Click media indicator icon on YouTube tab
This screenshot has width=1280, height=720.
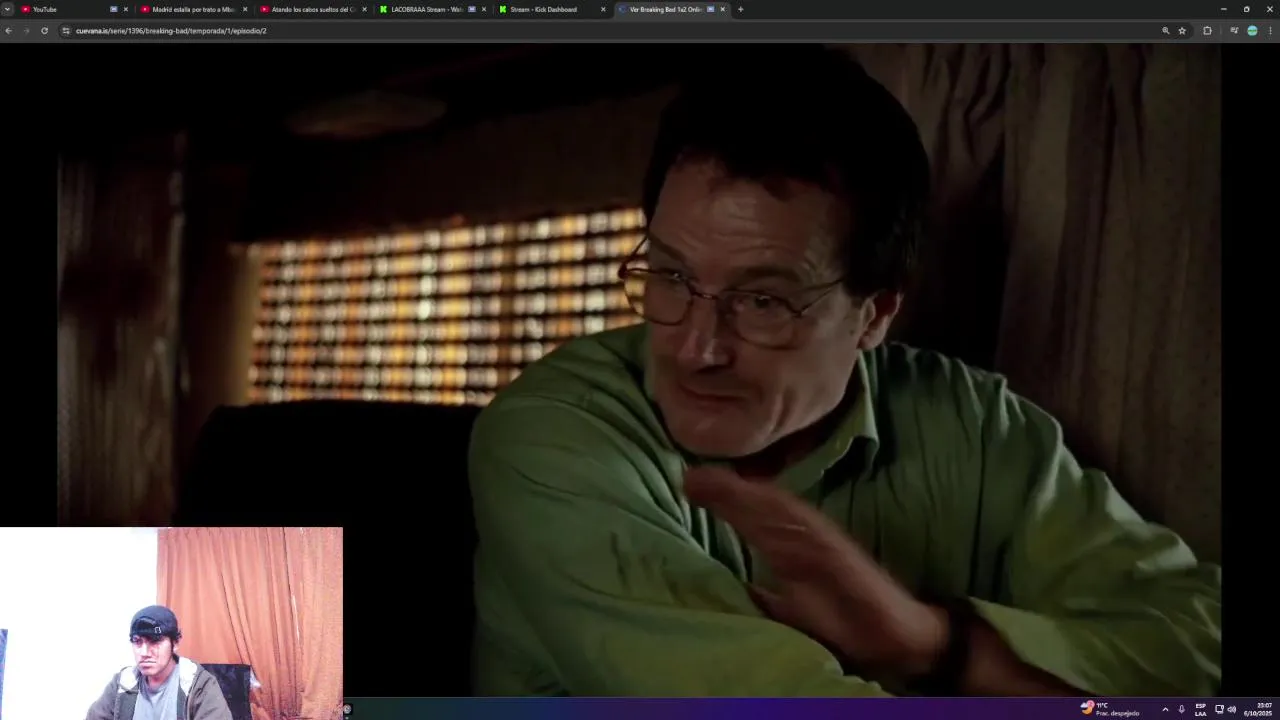click(x=113, y=9)
